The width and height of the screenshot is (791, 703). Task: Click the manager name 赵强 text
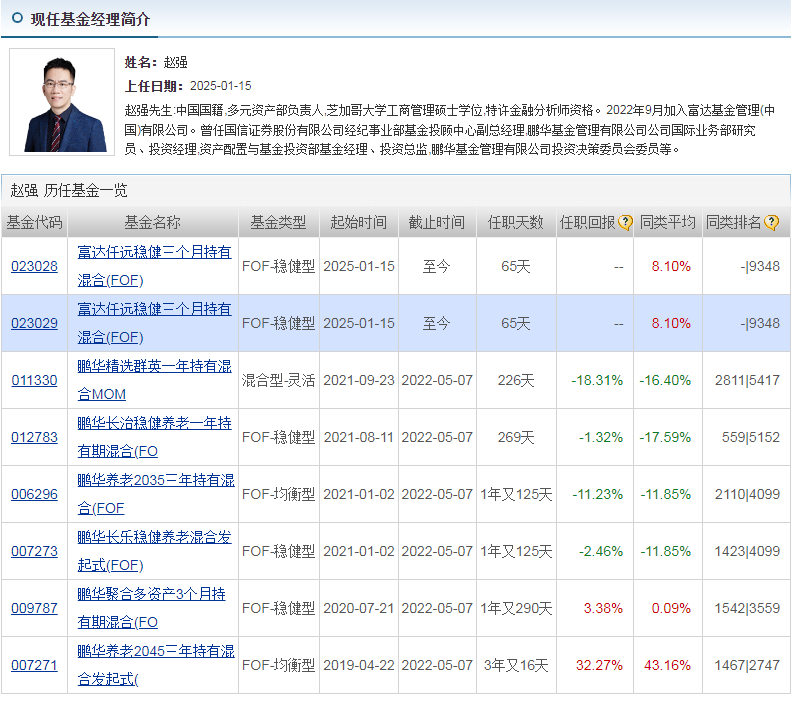176,63
